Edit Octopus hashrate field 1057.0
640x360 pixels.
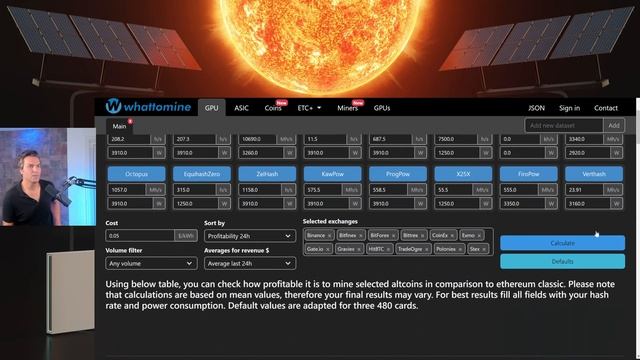click(127, 190)
